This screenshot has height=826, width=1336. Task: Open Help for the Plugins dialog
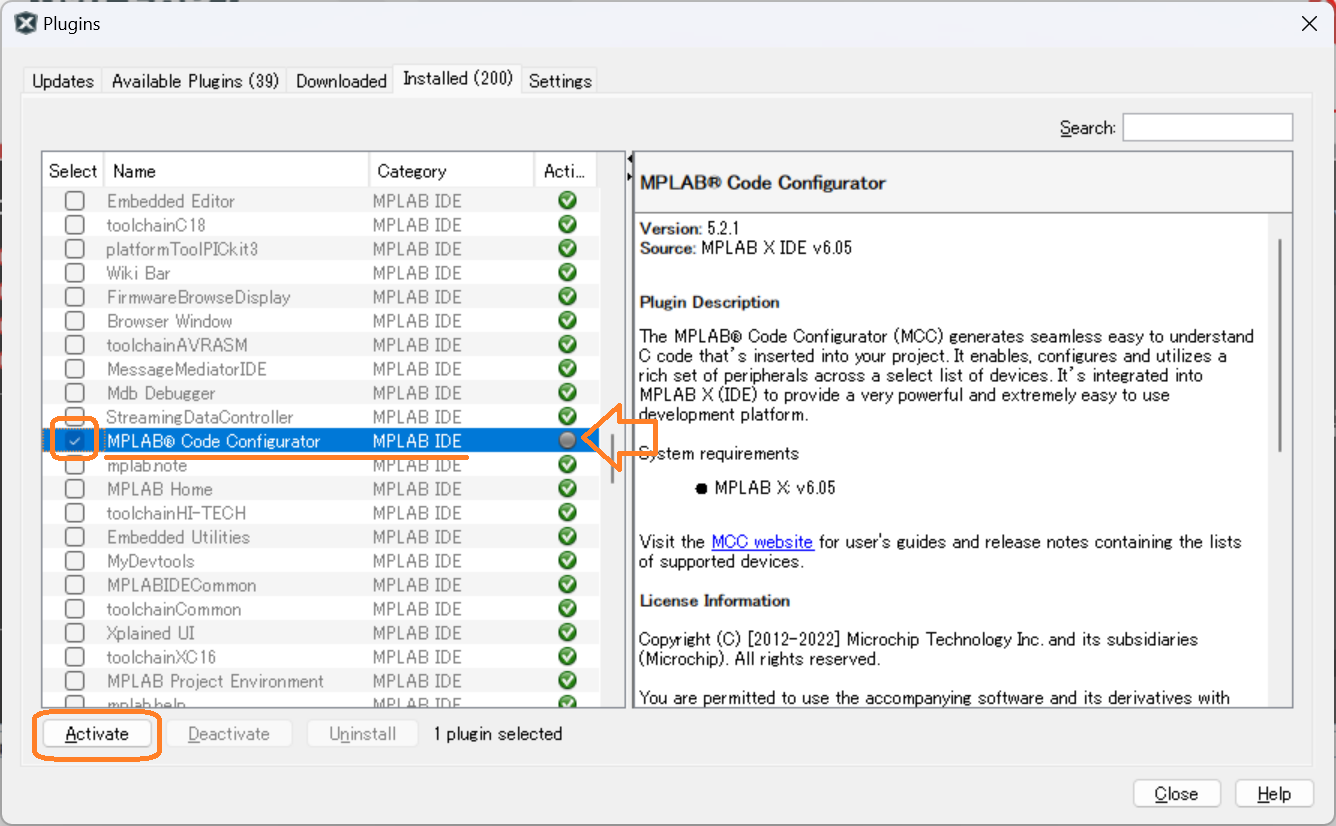pyautogui.click(x=1273, y=794)
